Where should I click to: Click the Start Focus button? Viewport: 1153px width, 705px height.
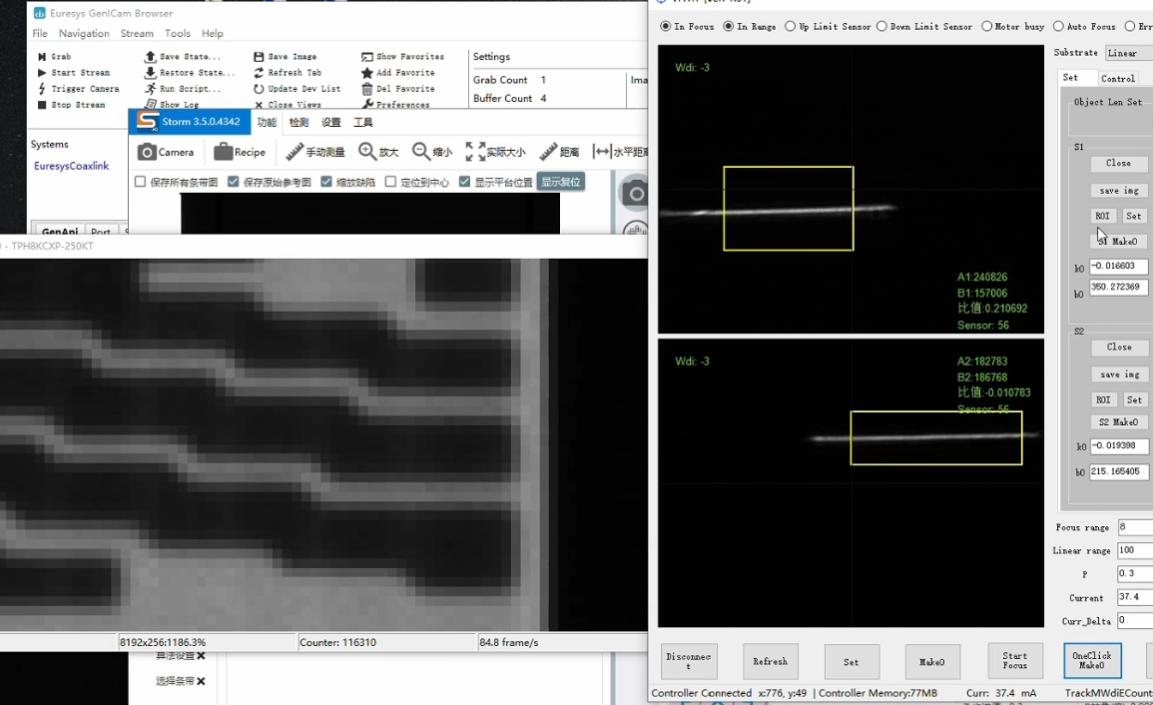1015,661
